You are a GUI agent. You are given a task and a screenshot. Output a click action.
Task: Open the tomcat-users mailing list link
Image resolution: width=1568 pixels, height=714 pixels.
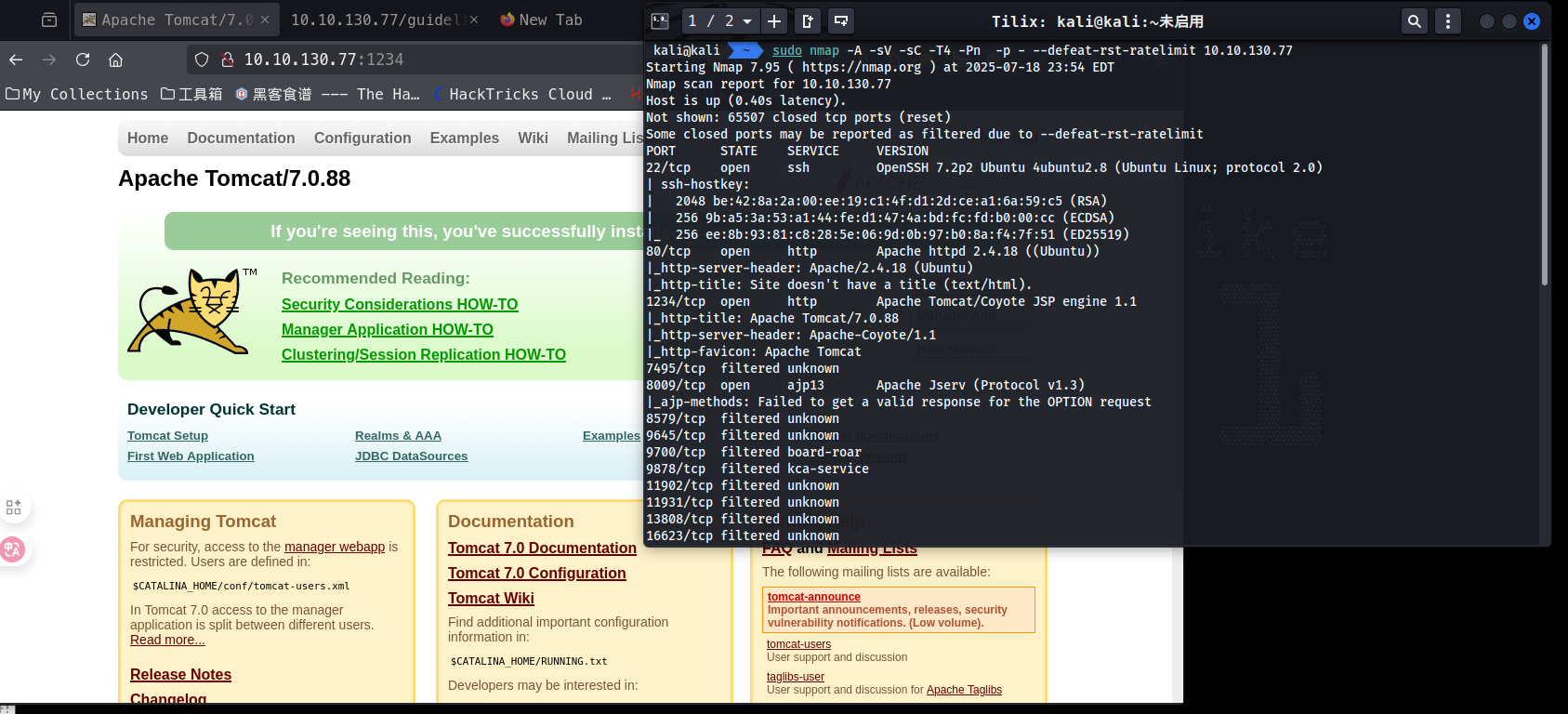(x=798, y=644)
